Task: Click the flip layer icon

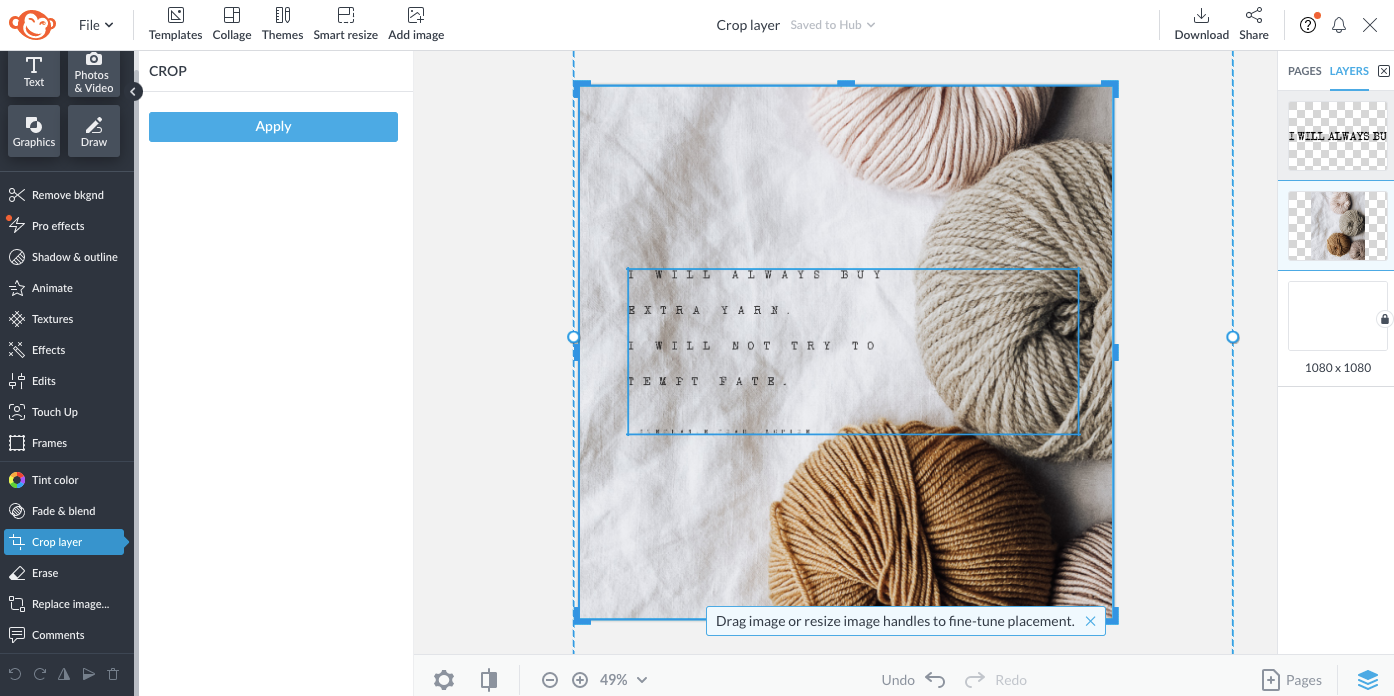Action: pos(64,674)
